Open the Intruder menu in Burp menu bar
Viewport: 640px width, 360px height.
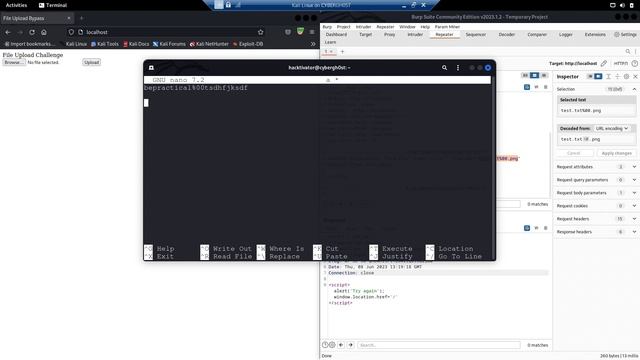click(x=363, y=27)
